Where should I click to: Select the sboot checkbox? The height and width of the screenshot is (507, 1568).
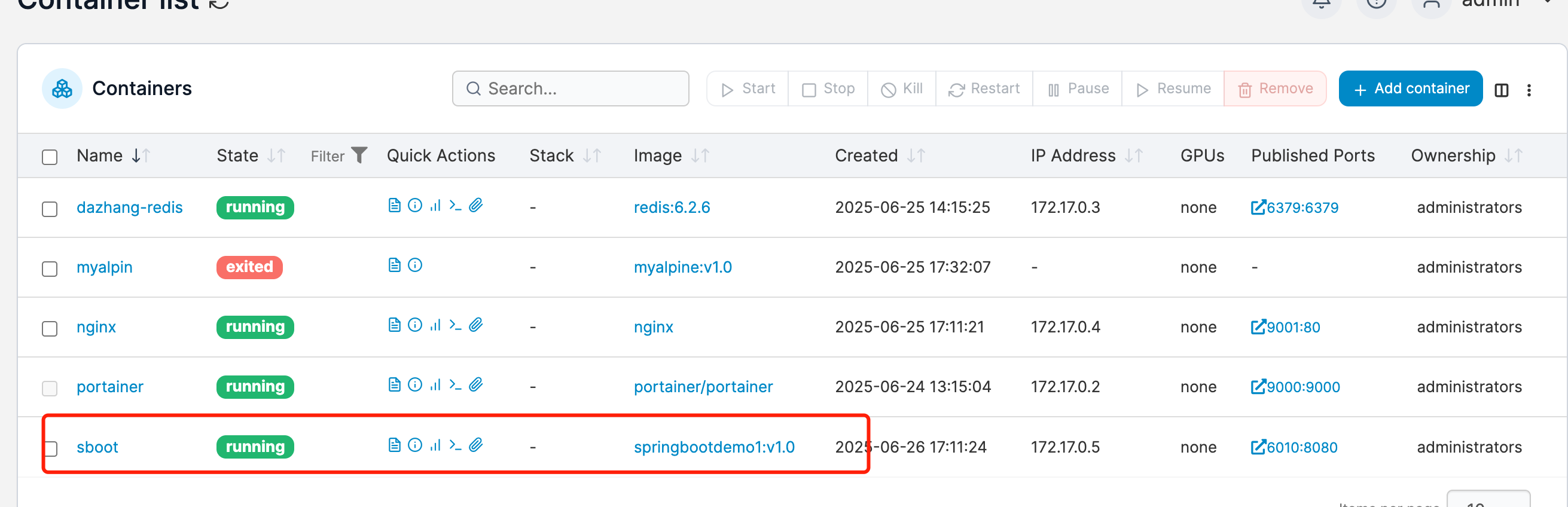[x=50, y=448]
